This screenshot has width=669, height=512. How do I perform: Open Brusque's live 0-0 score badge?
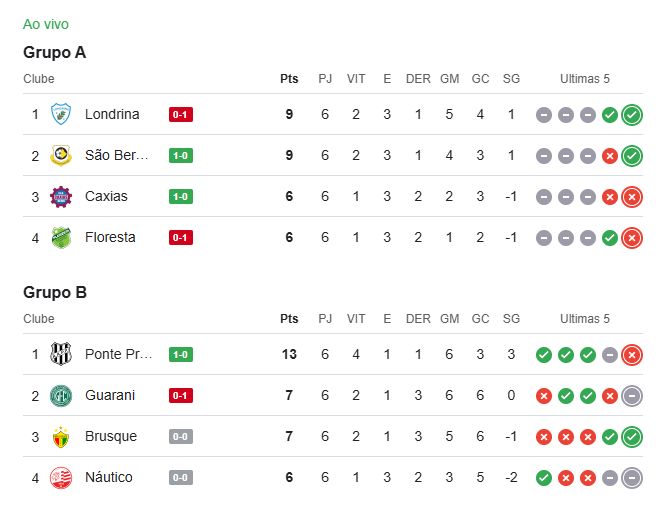181,436
